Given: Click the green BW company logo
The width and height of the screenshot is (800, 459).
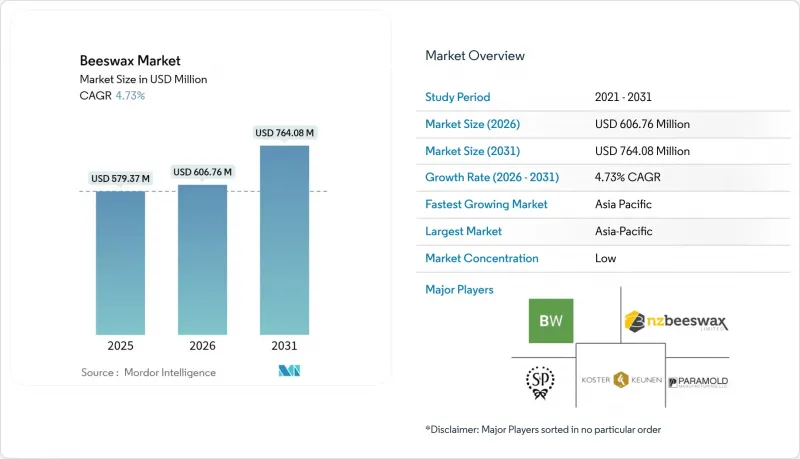Looking at the screenshot, I should pos(551,320).
